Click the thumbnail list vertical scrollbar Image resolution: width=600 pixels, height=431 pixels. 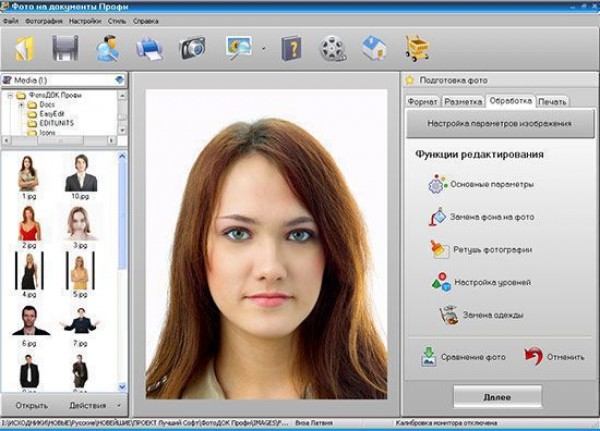[123, 270]
